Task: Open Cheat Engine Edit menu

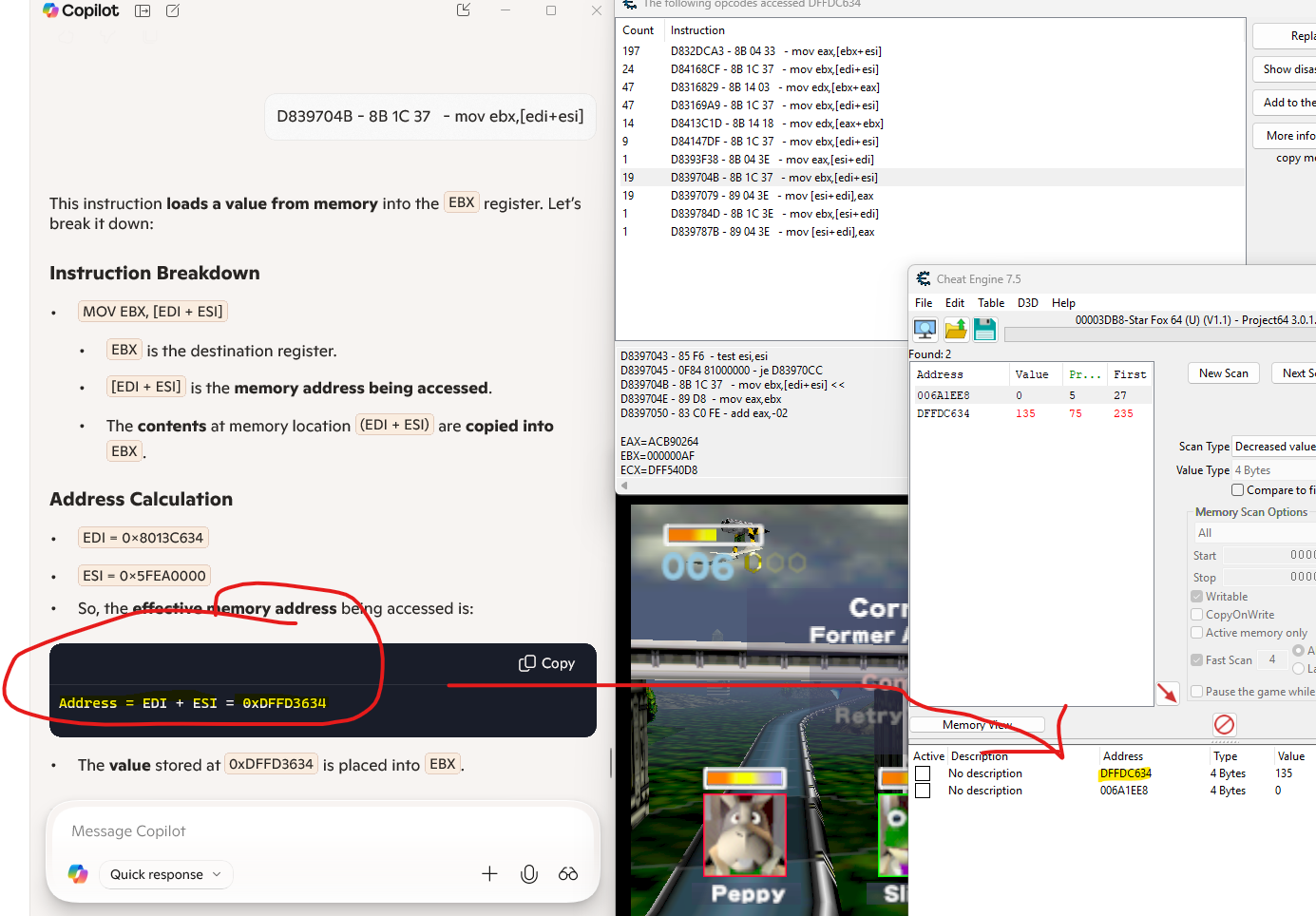Action: tap(955, 303)
